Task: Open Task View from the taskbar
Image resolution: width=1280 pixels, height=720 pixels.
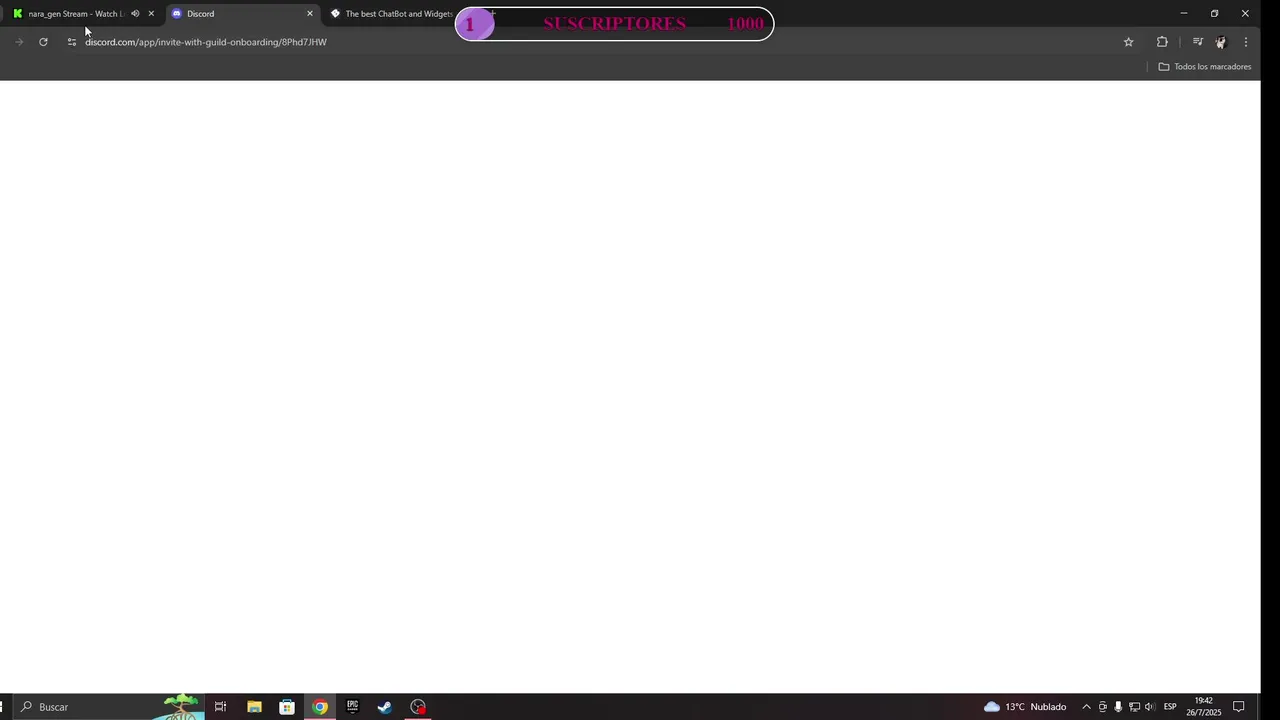Action: point(220,707)
